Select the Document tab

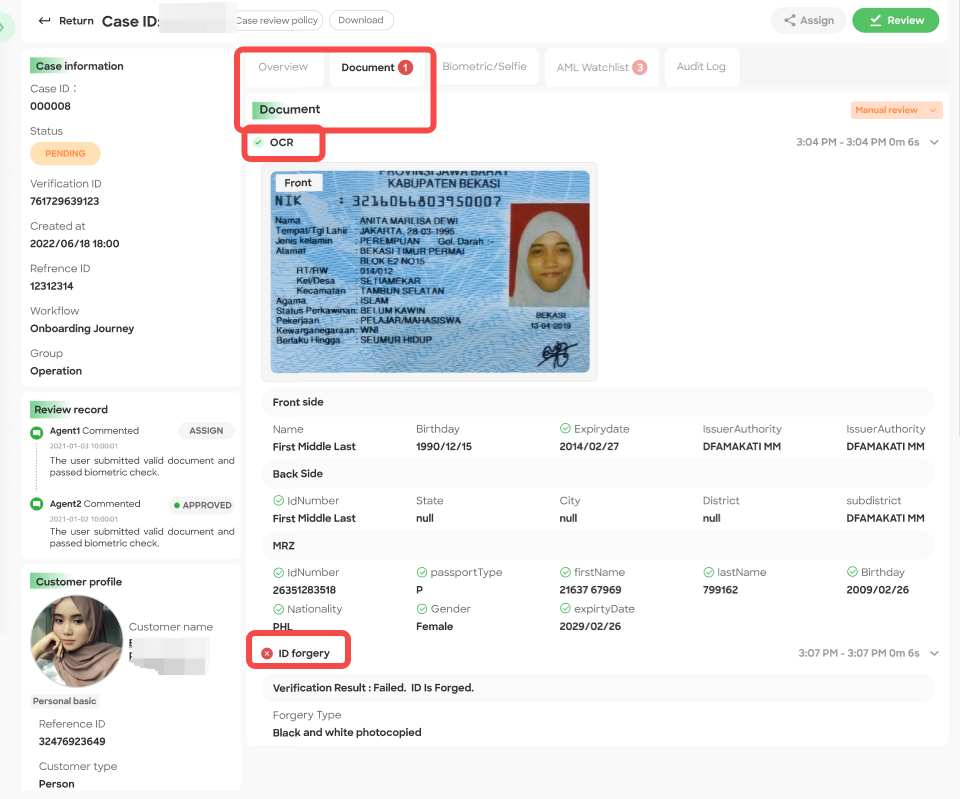[x=376, y=67]
